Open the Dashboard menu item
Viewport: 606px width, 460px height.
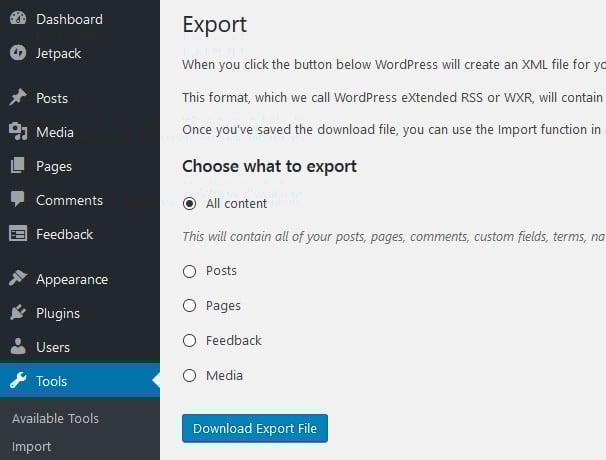(x=80, y=19)
